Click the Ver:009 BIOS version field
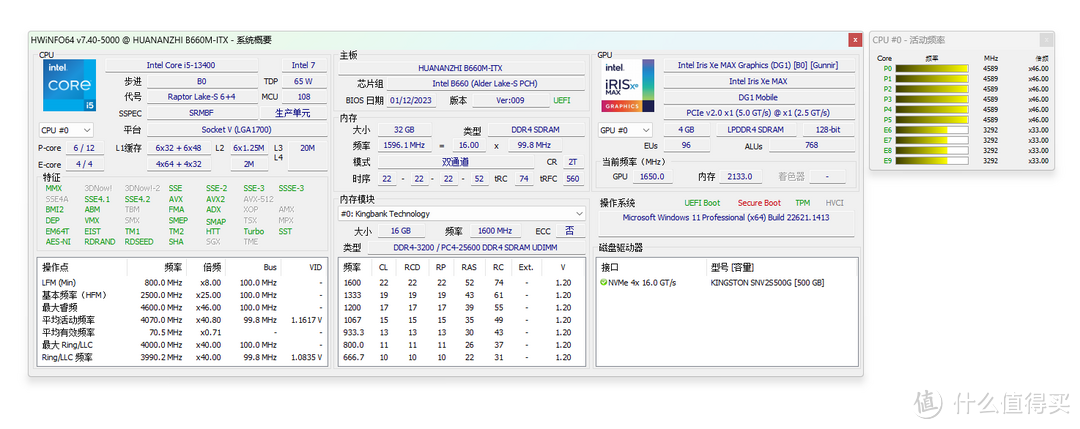Viewport: 1080px width, 429px height. pyautogui.click(x=510, y=100)
